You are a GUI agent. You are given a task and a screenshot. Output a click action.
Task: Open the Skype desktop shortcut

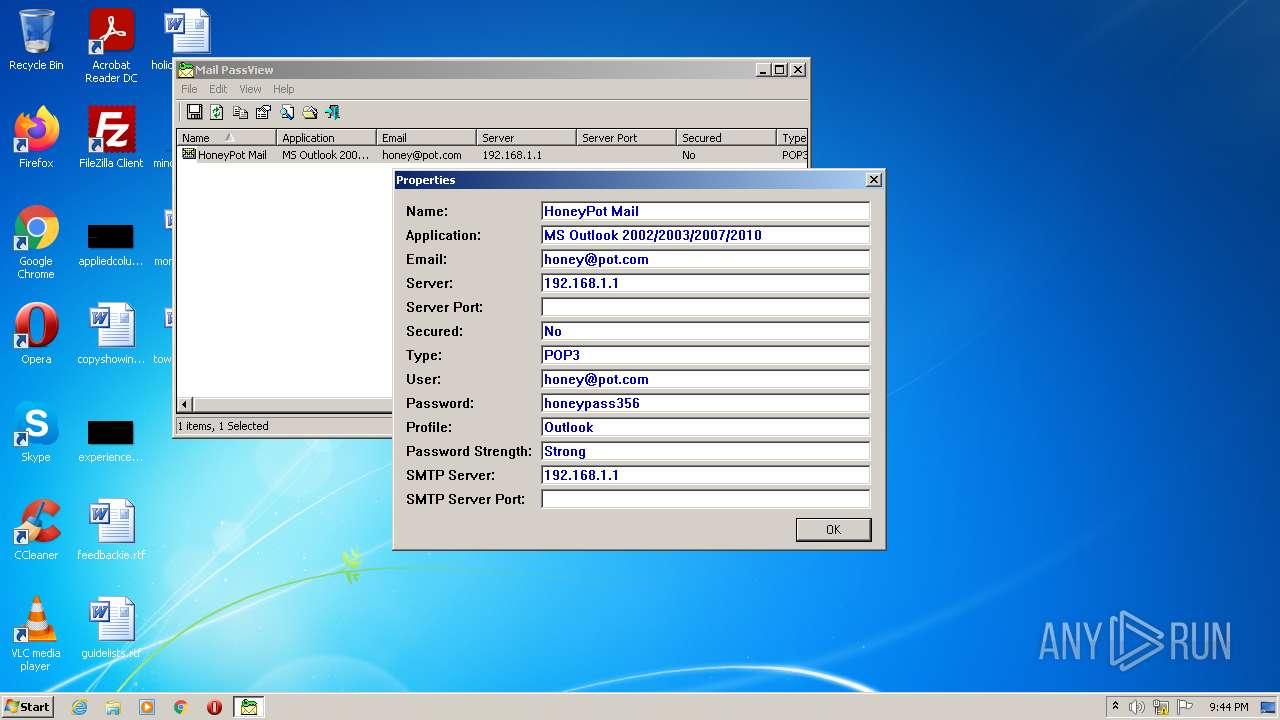click(36, 432)
